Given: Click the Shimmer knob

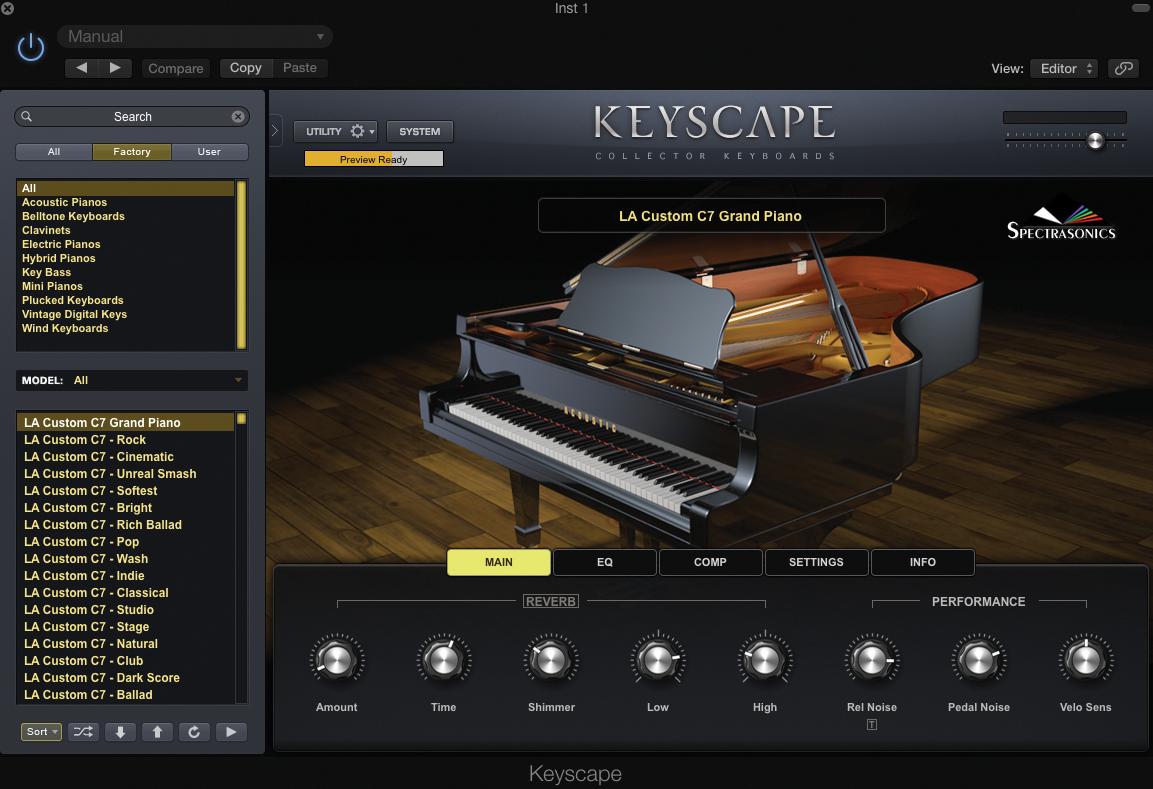Looking at the screenshot, I should pos(551,660).
